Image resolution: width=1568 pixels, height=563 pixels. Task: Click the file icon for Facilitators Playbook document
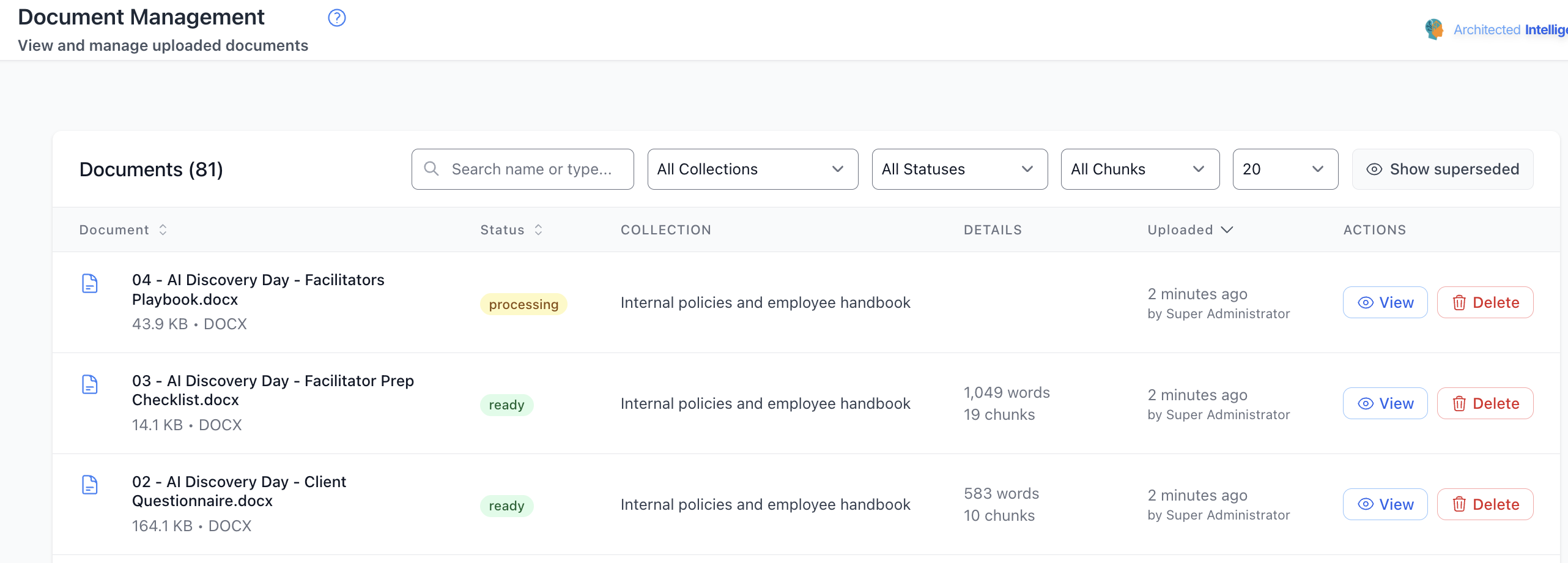(x=90, y=283)
